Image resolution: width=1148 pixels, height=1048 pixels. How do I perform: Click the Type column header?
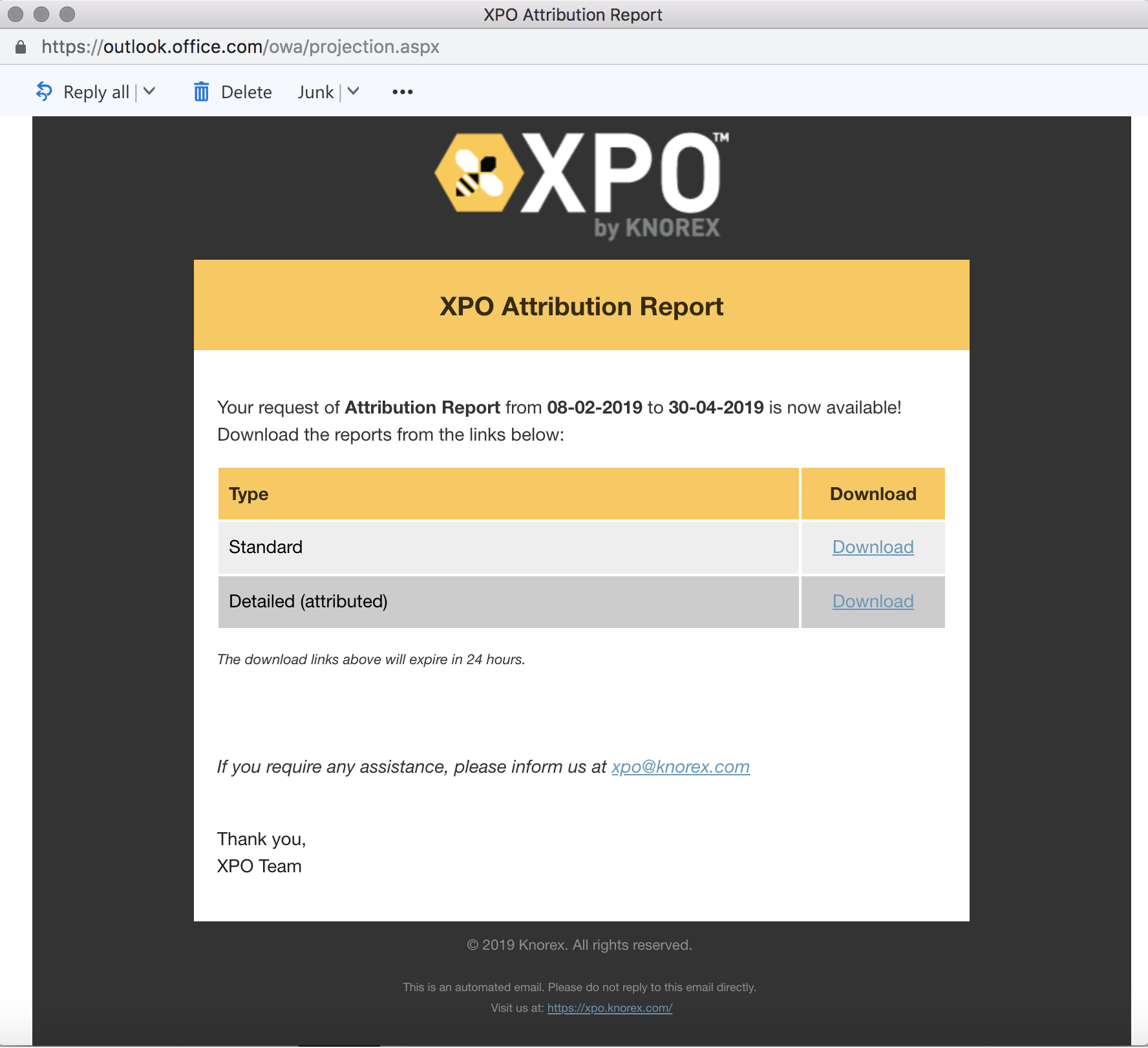click(249, 494)
